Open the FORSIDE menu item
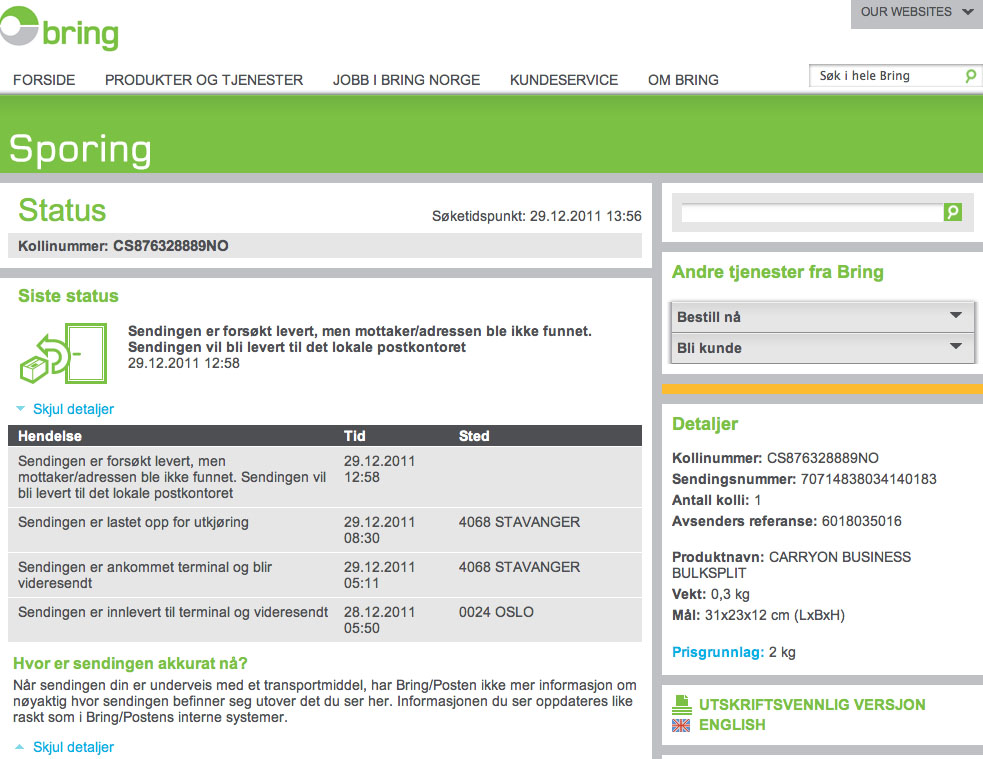This screenshot has height=759, width=983. (x=44, y=80)
